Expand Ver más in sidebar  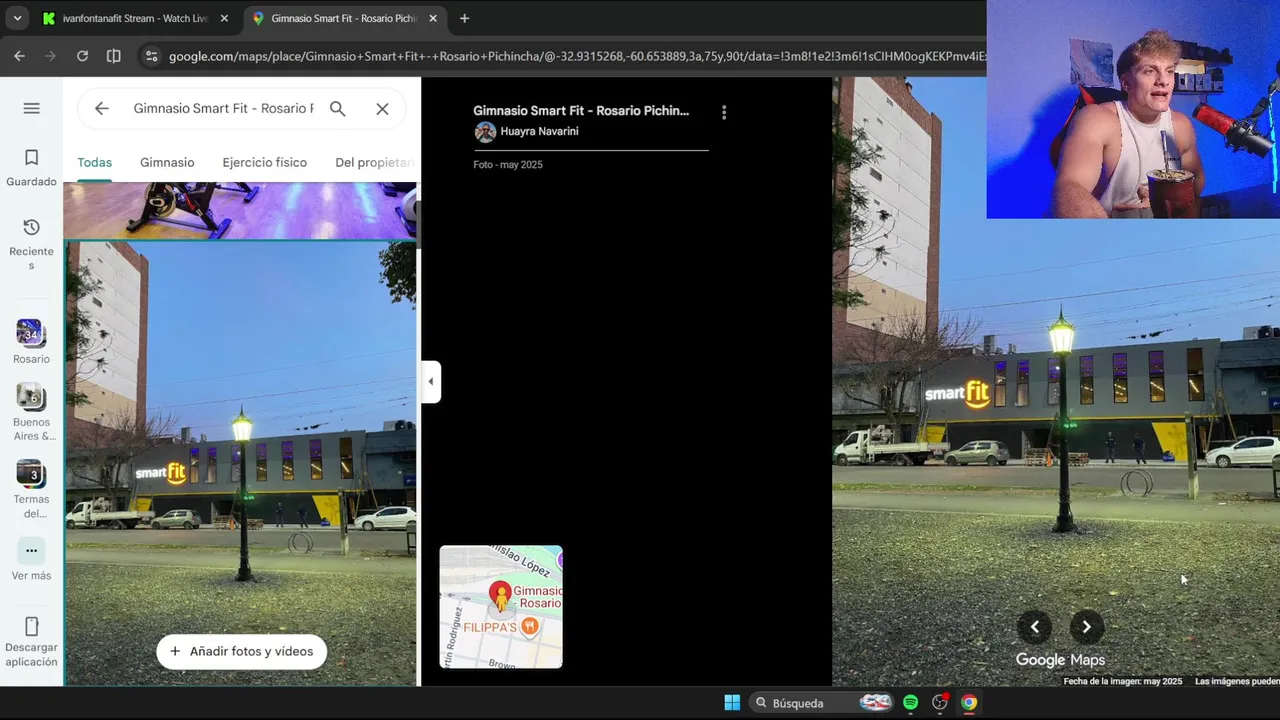pyautogui.click(x=31, y=560)
